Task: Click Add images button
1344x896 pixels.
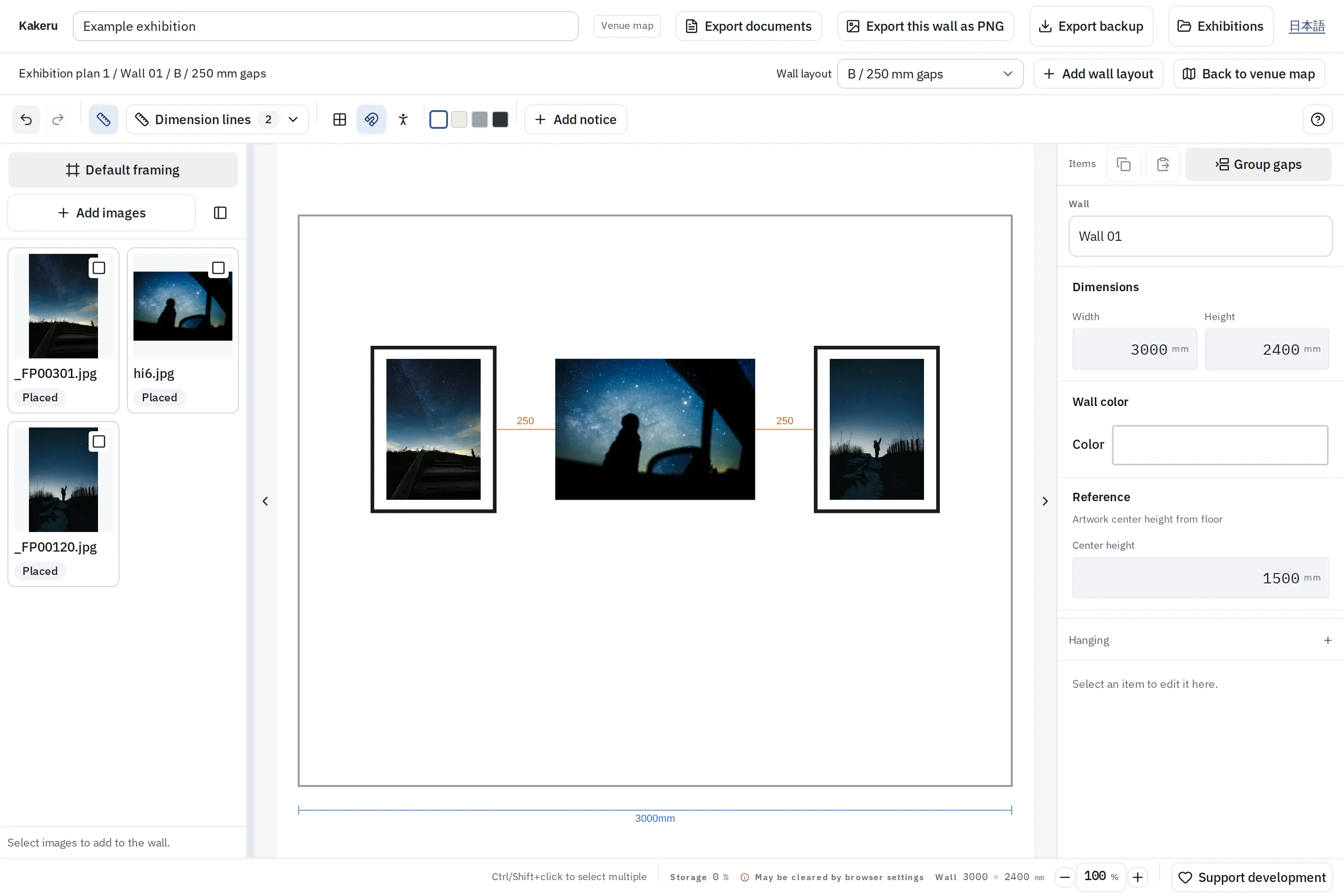Action: point(102,213)
